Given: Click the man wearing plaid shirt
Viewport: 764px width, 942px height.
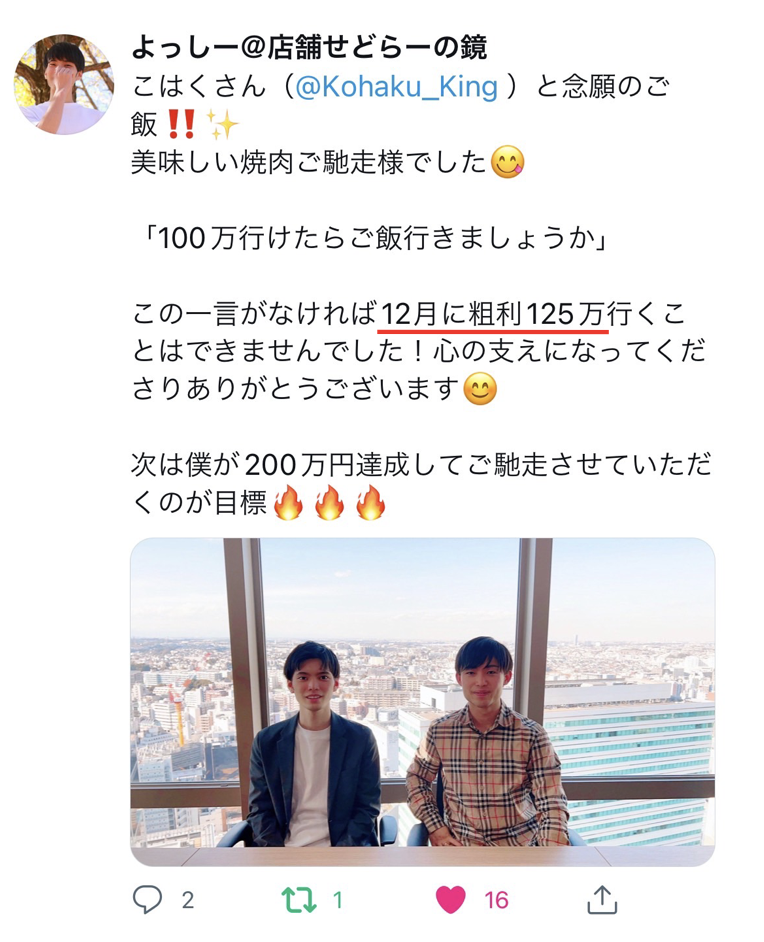Looking at the screenshot, I should 487,742.
